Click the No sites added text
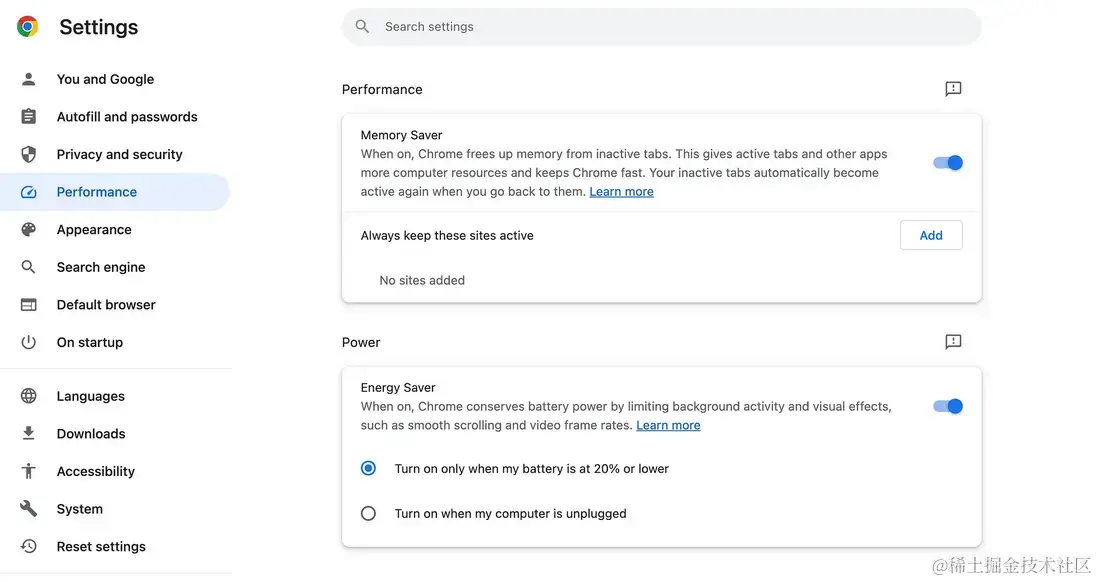Screen dimensions: 1098x582 pos(422,280)
